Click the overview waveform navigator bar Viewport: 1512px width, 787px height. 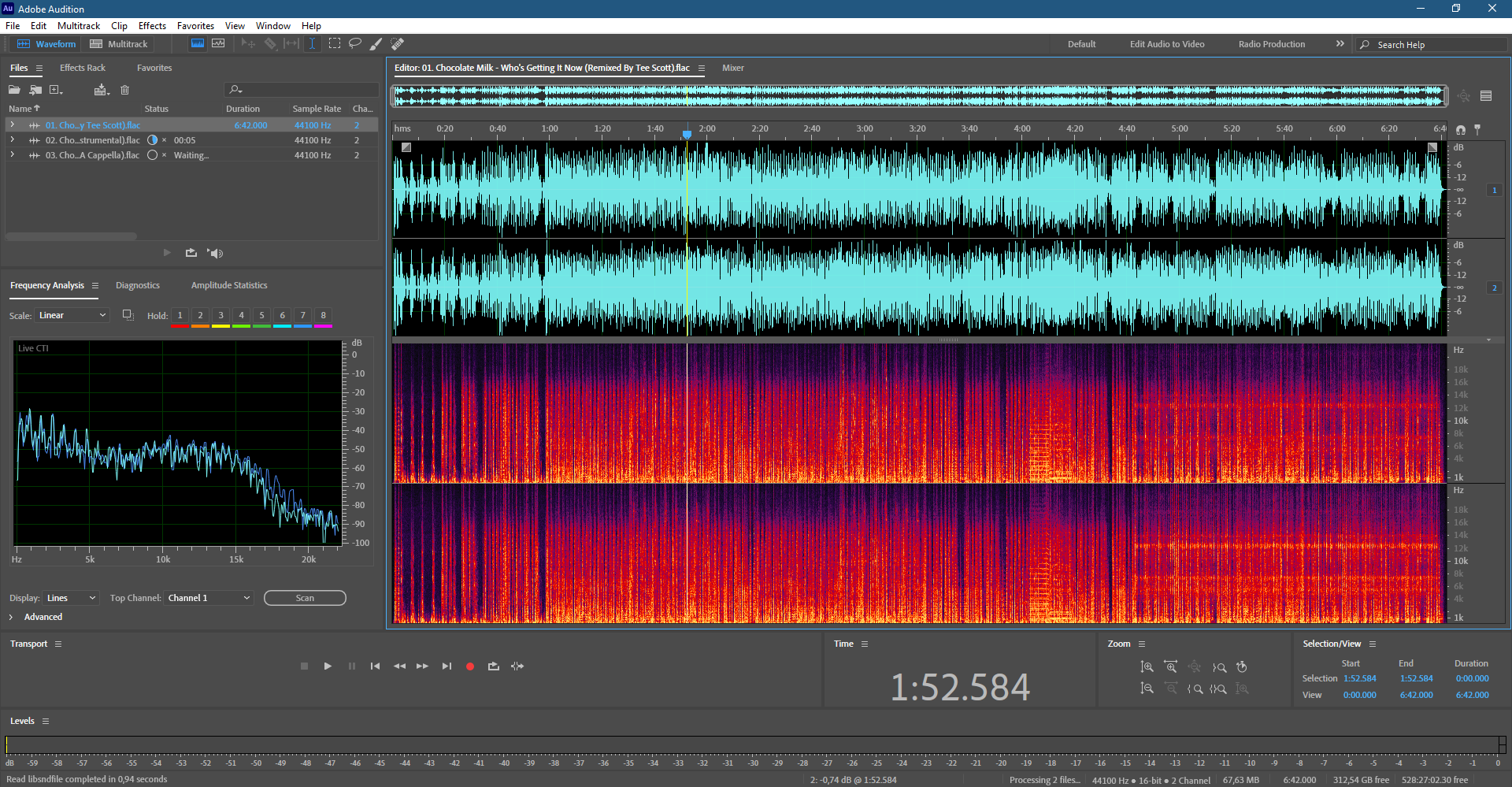[920, 96]
